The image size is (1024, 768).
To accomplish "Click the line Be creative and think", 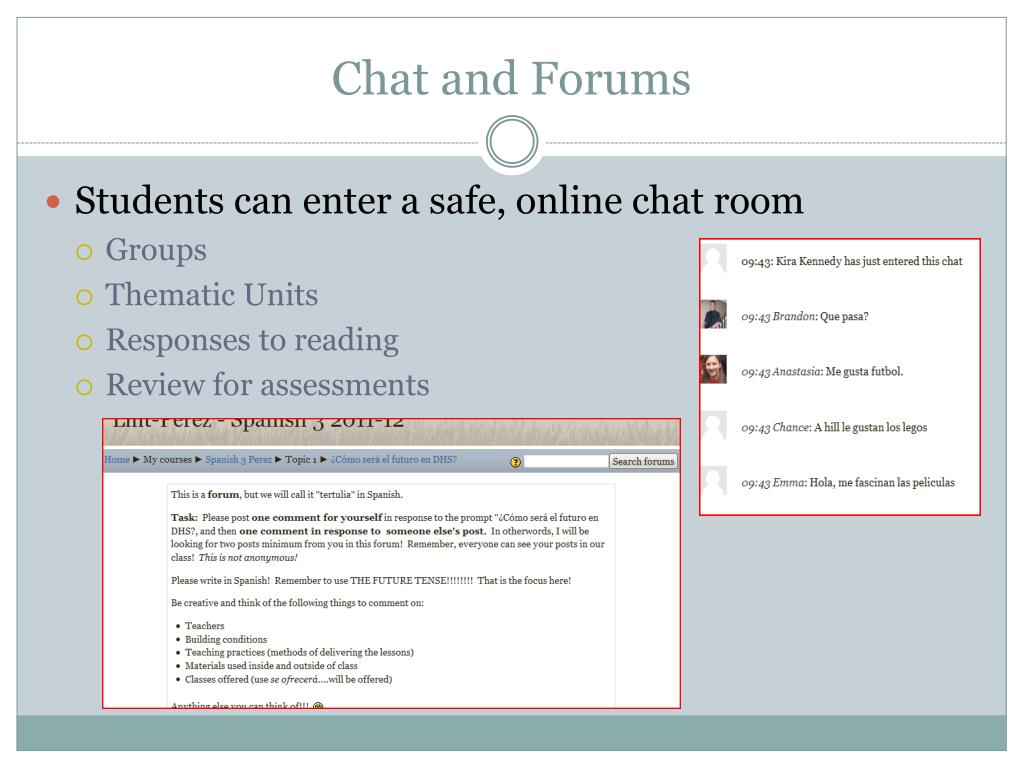I will pyautogui.click(x=297, y=603).
